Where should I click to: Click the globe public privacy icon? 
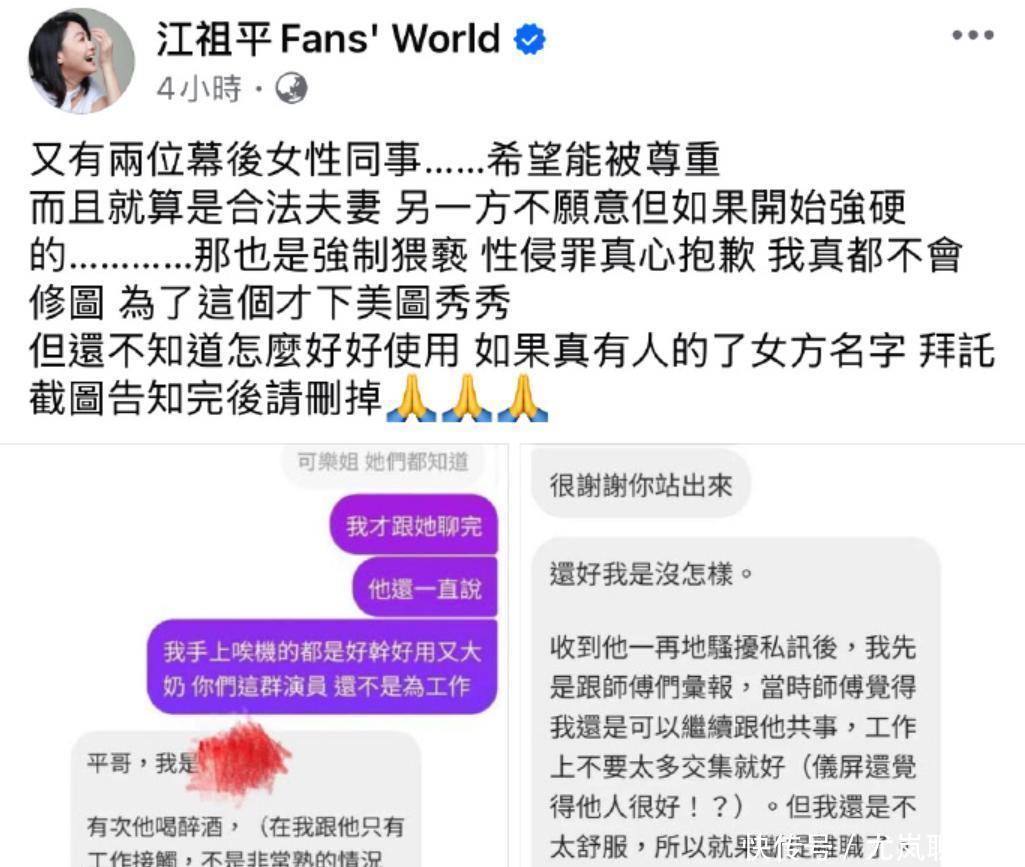(x=292, y=88)
